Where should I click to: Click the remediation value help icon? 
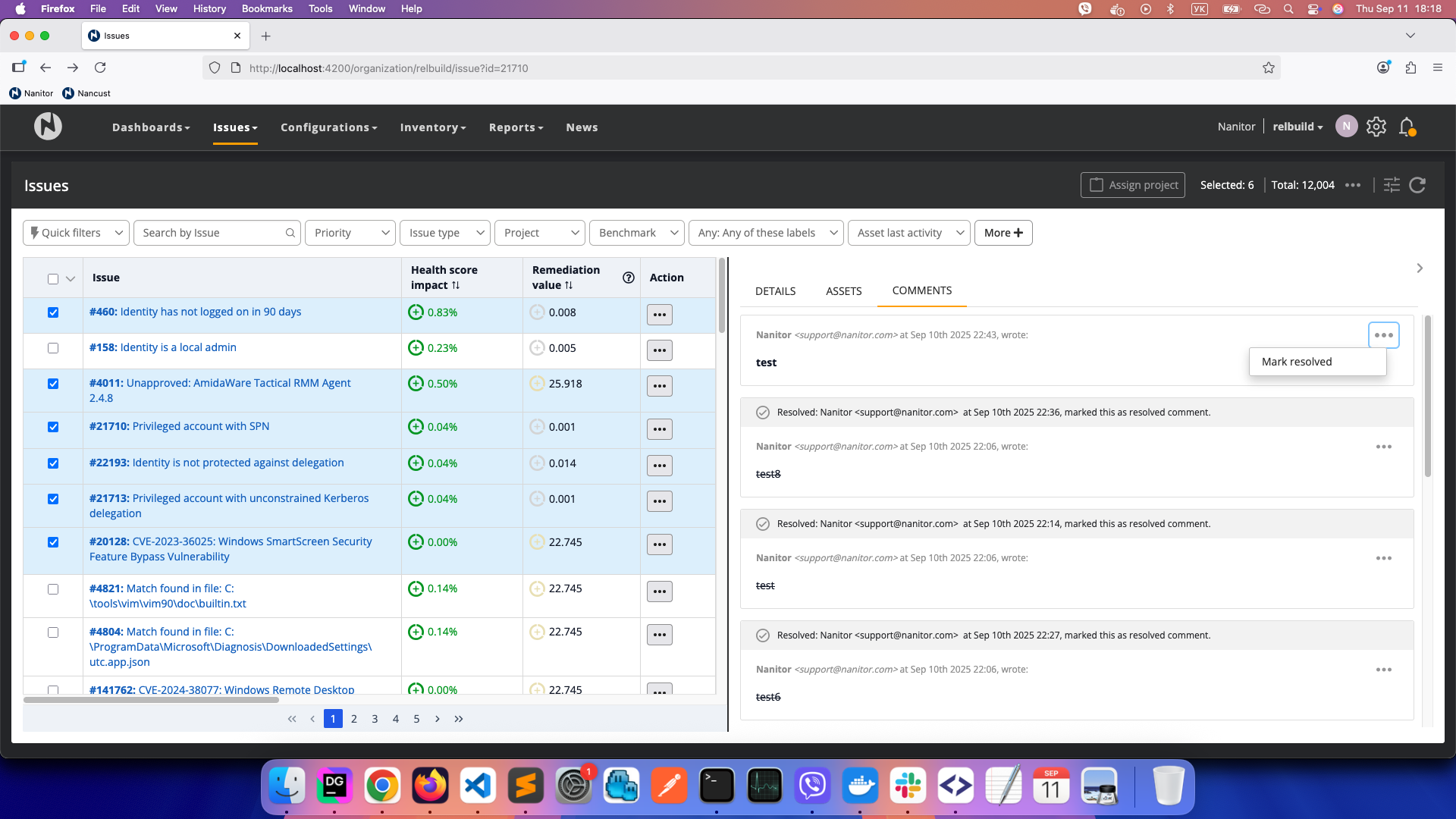628,278
